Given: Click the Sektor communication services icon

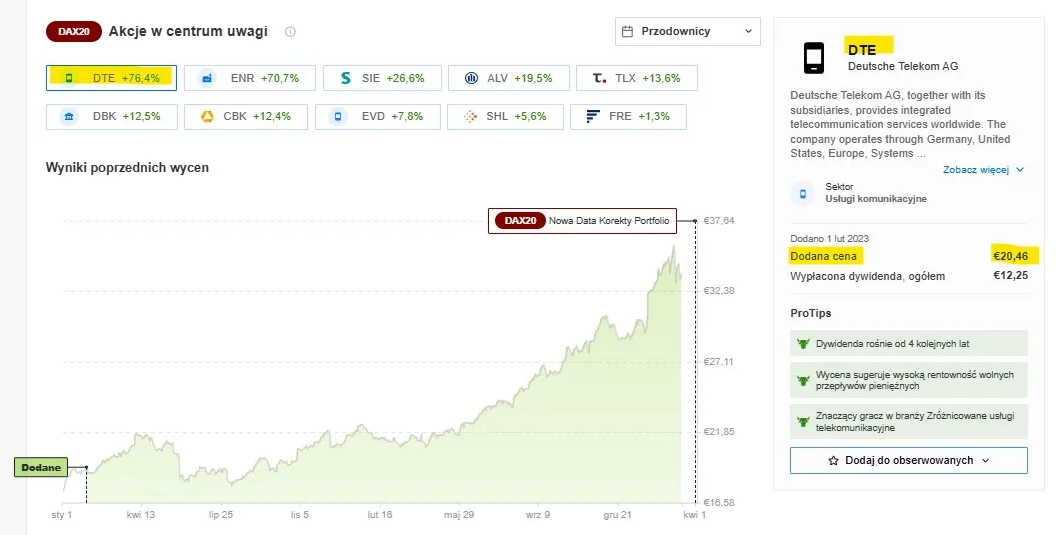Looking at the screenshot, I should click(803, 194).
